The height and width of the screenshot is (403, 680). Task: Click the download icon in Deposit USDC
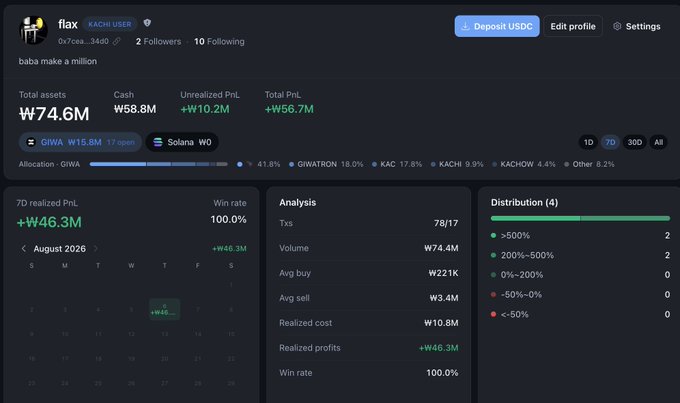465,26
